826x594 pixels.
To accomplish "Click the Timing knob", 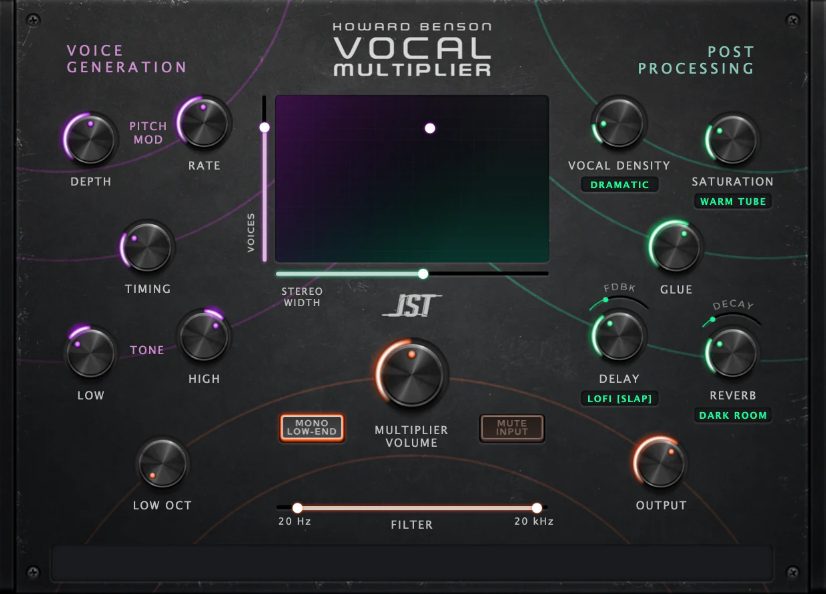I will tap(147, 247).
